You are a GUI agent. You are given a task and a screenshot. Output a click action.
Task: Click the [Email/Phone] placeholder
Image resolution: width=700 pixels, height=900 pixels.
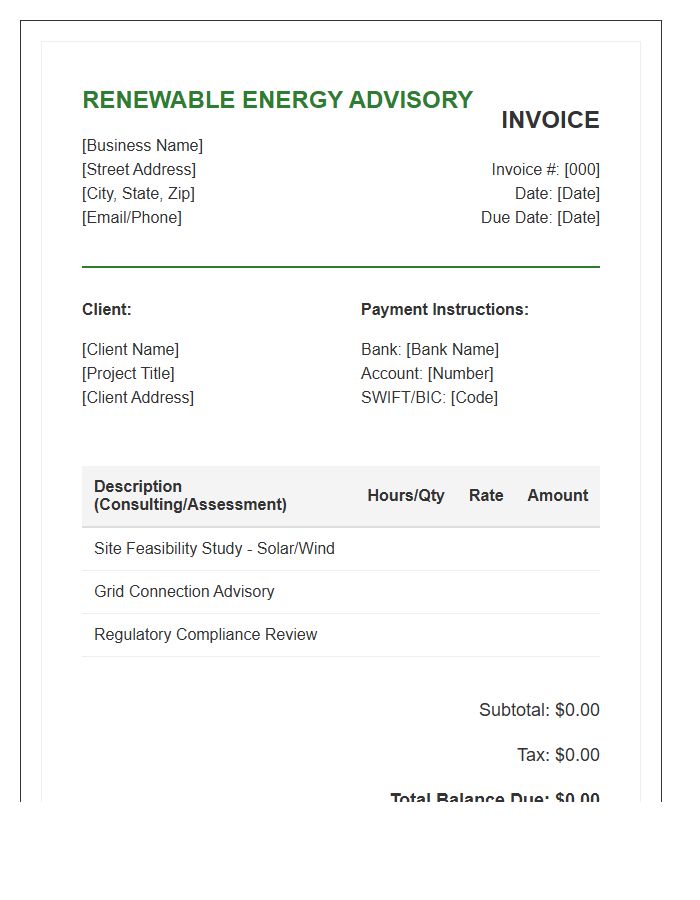click(132, 218)
